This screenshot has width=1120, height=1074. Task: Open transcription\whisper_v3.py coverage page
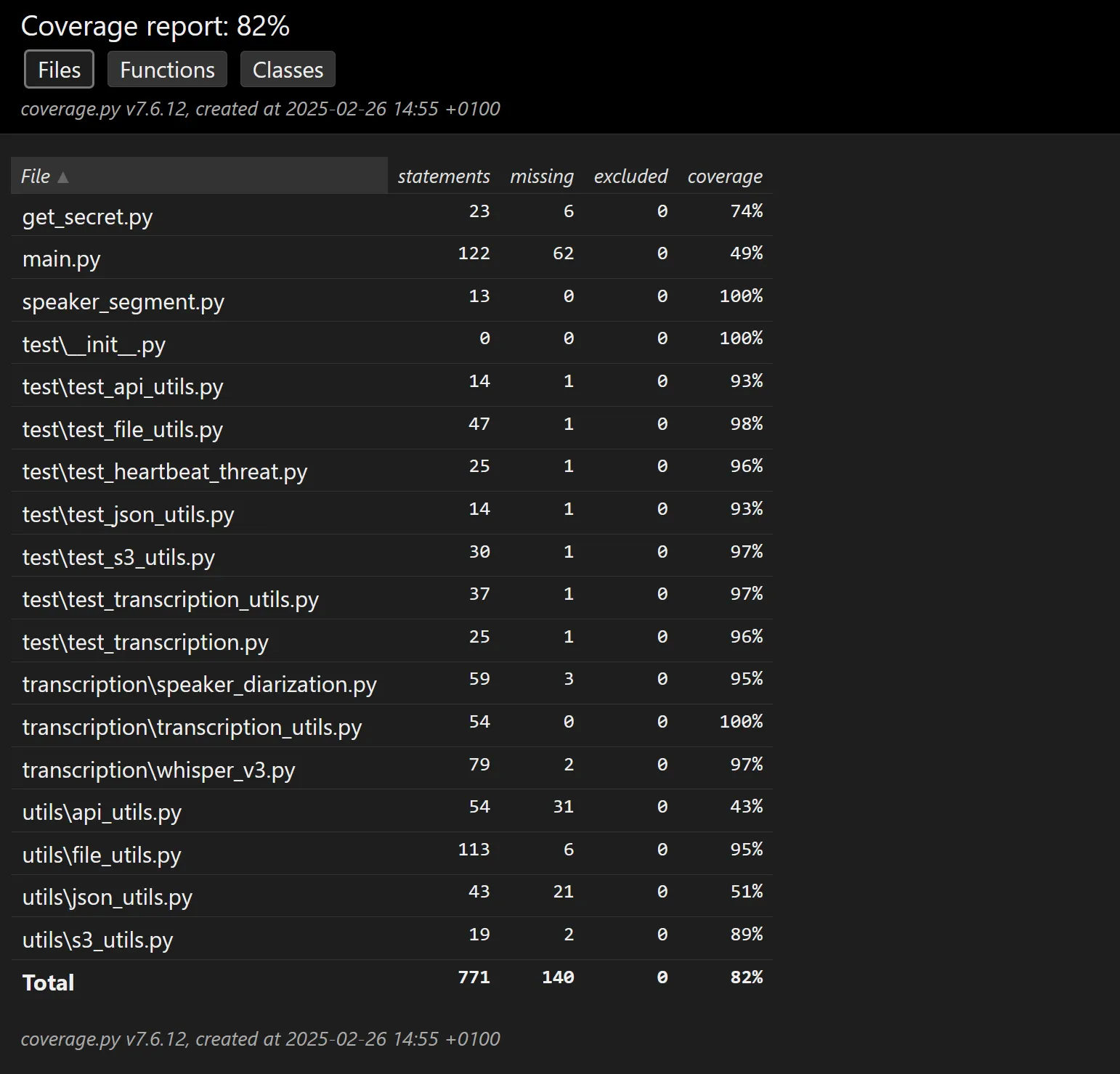pyautogui.click(x=158, y=770)
